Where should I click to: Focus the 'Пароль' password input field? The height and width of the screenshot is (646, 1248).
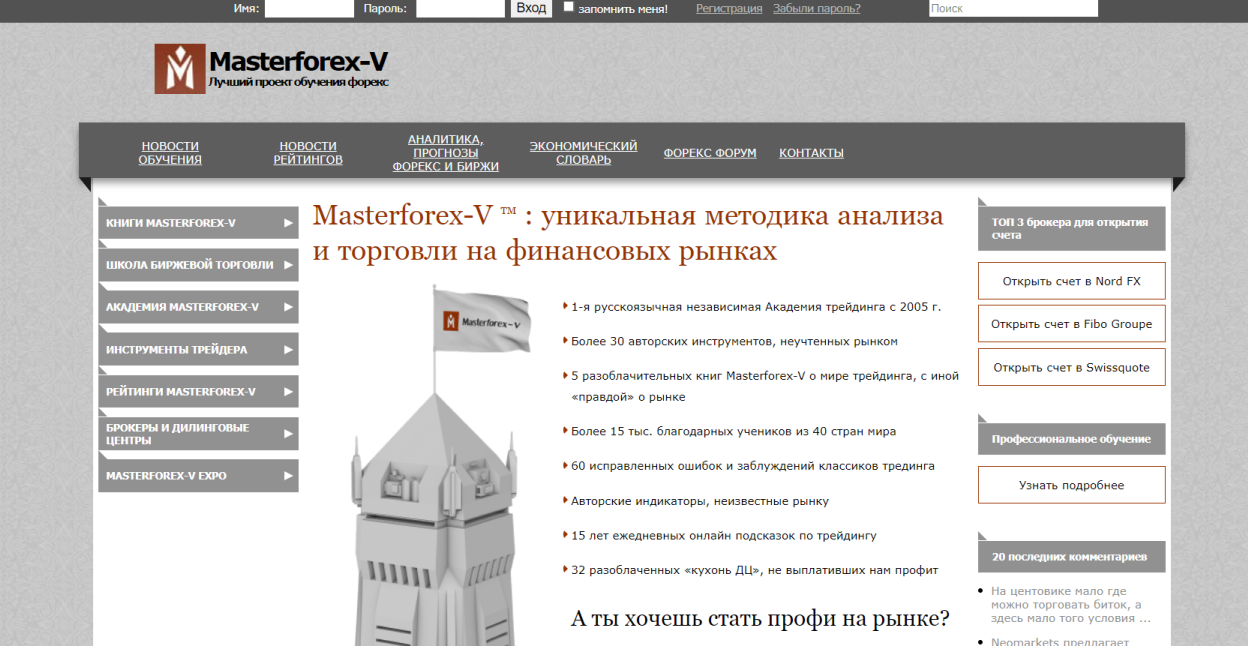(460, 8)
